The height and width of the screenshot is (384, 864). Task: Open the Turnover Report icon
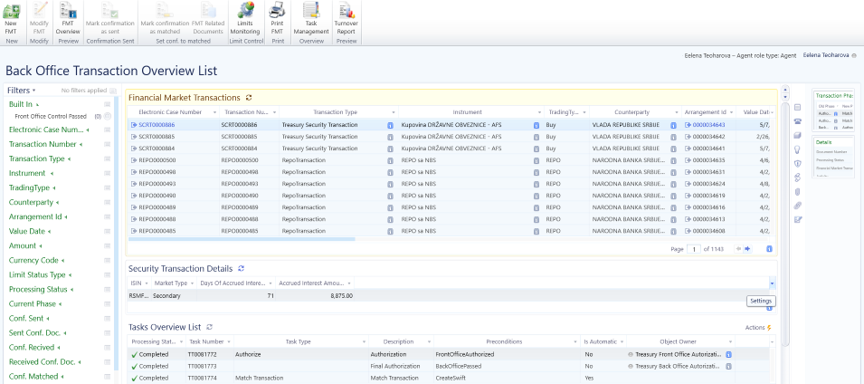(346, 10)
